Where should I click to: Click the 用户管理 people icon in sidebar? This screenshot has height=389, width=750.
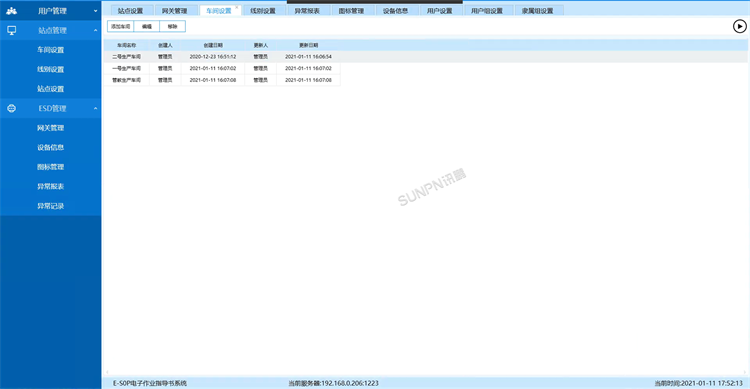tap(11, 11)
